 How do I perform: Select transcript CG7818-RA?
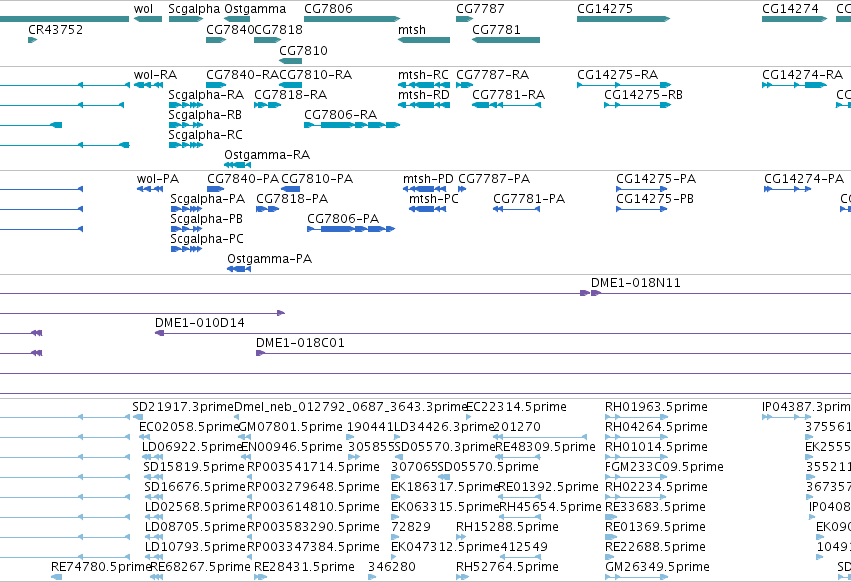pos(268,105)
